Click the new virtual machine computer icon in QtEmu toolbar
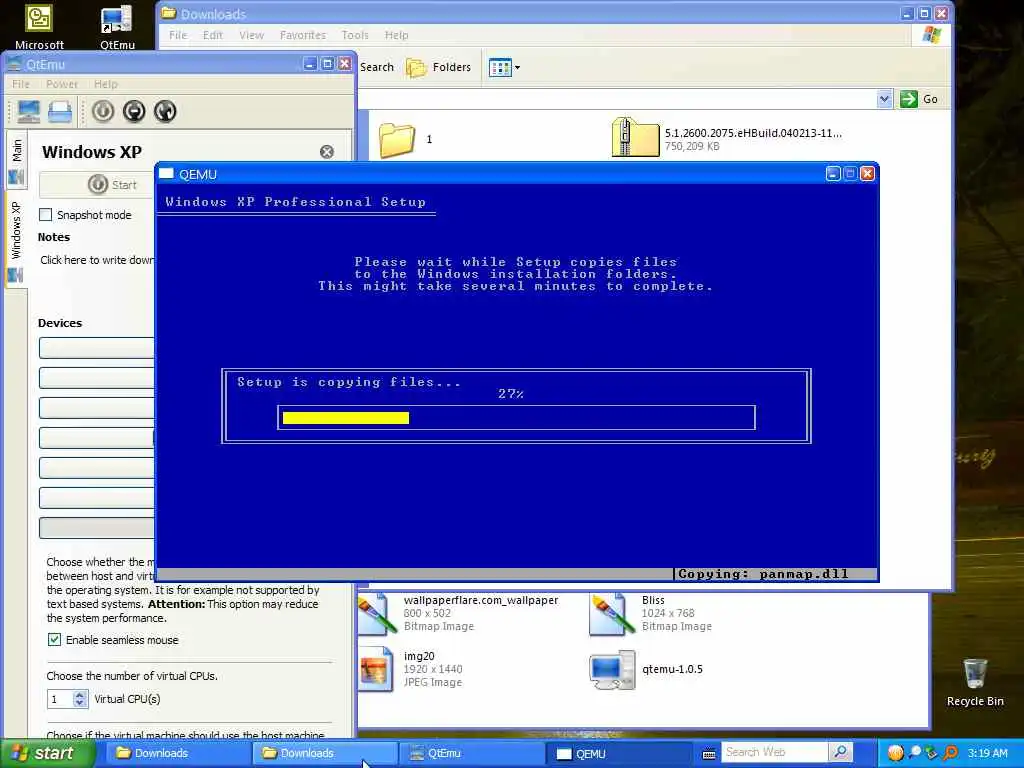 point(28,112)
